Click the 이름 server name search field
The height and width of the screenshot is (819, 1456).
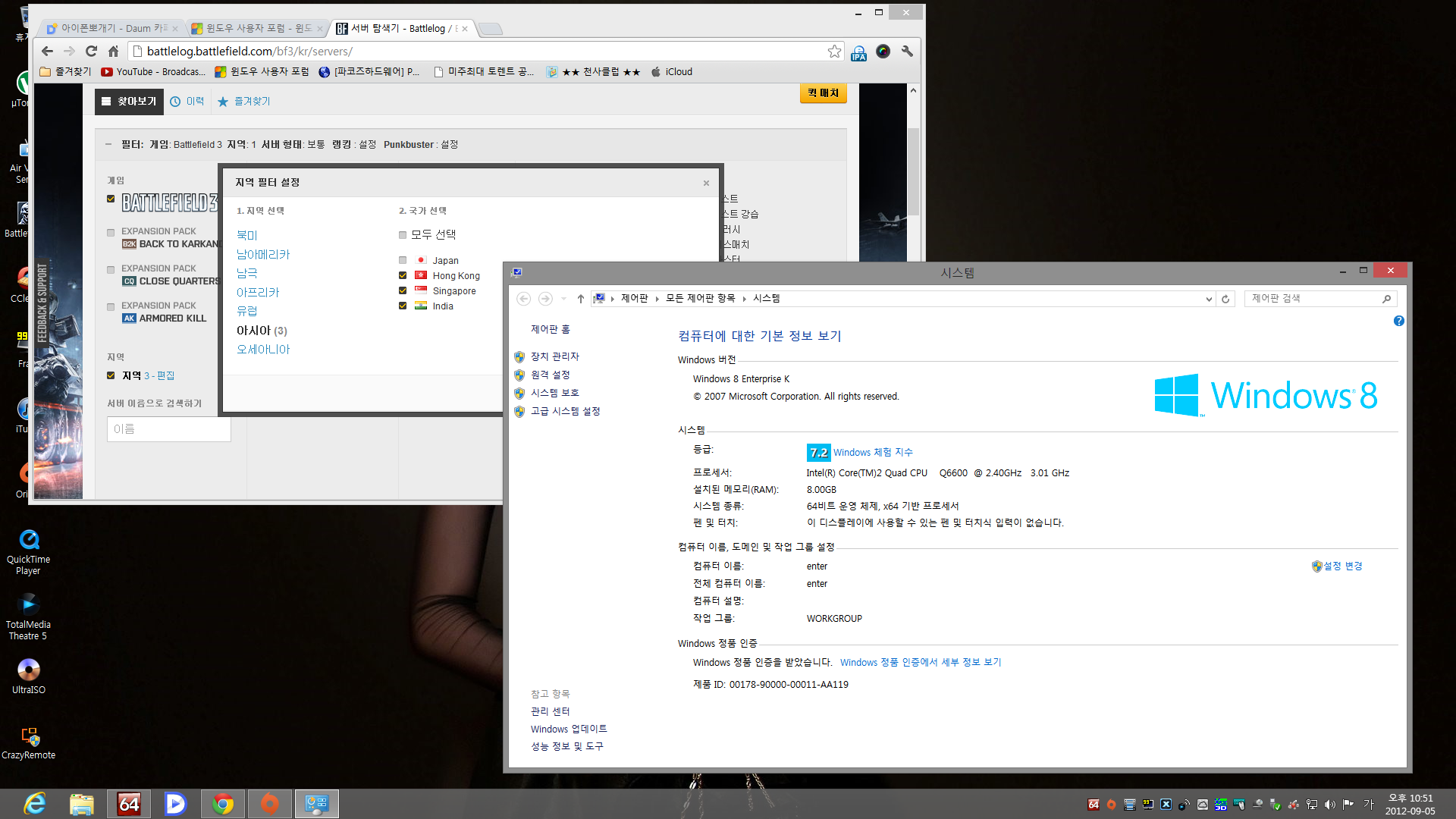(168, 429)
